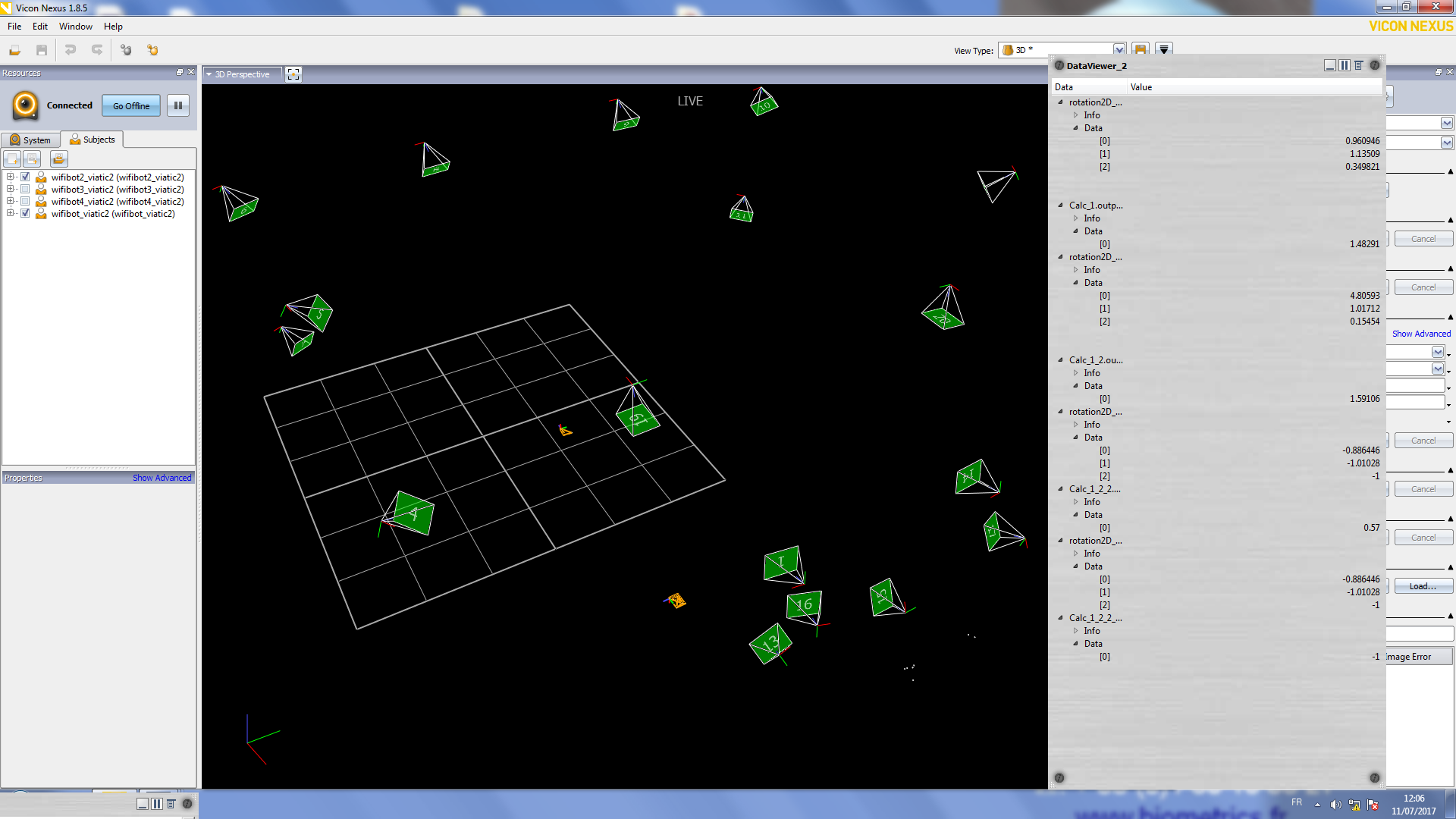The image size is (1456, 819).
Task: Open the View Type dropdown
Action: pos(1119,50)
